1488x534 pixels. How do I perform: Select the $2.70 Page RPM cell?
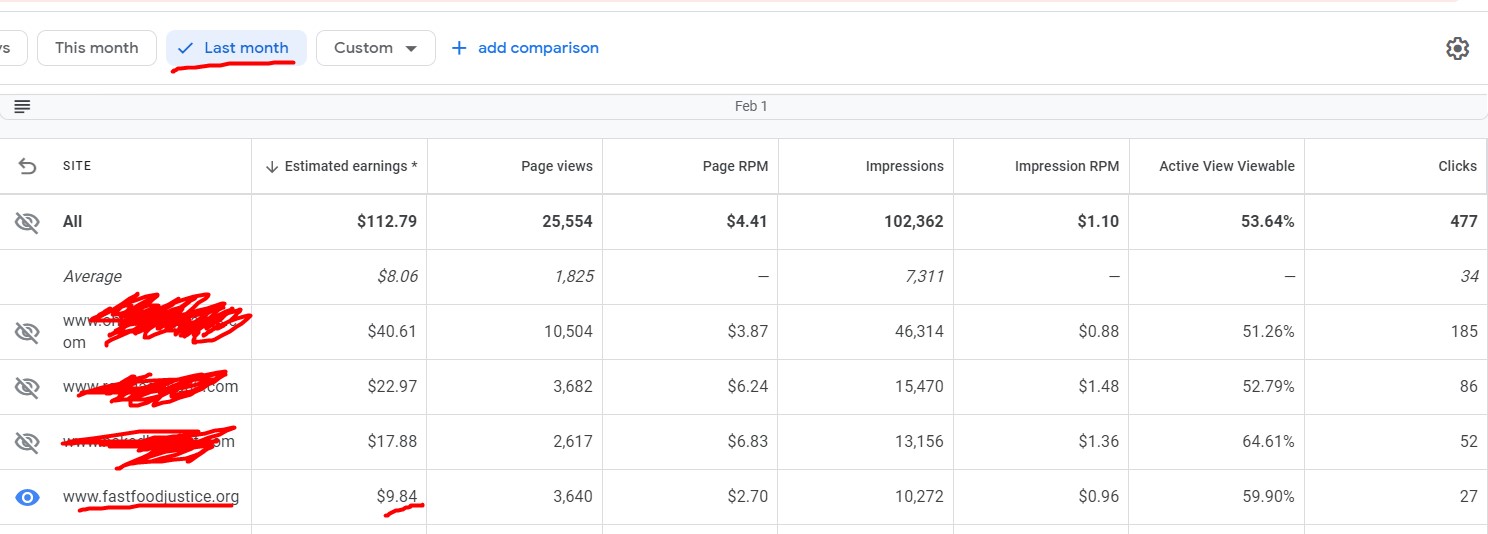click(748, 496)
